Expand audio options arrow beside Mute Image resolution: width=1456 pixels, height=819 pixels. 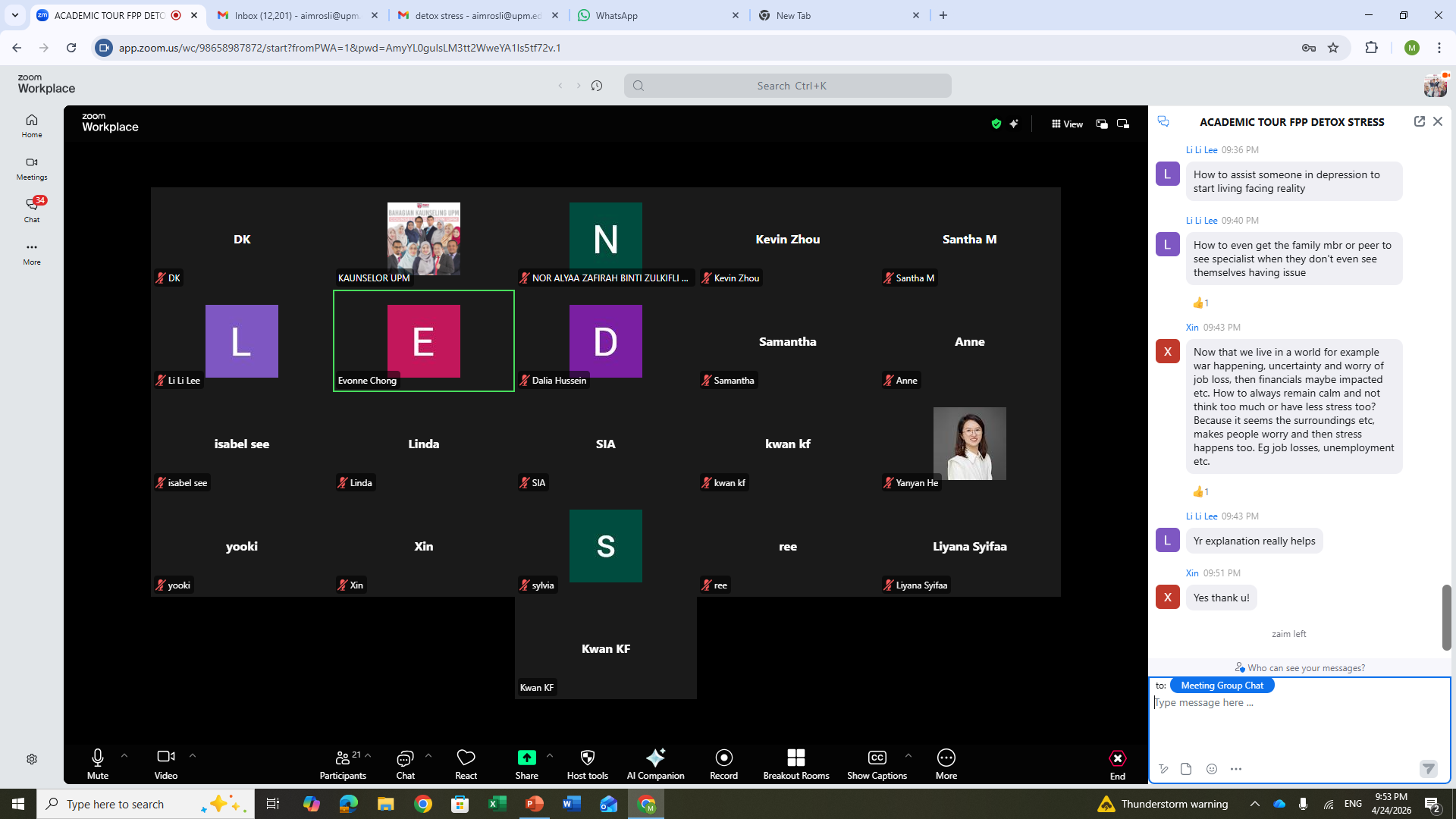(x=124, y=756)
